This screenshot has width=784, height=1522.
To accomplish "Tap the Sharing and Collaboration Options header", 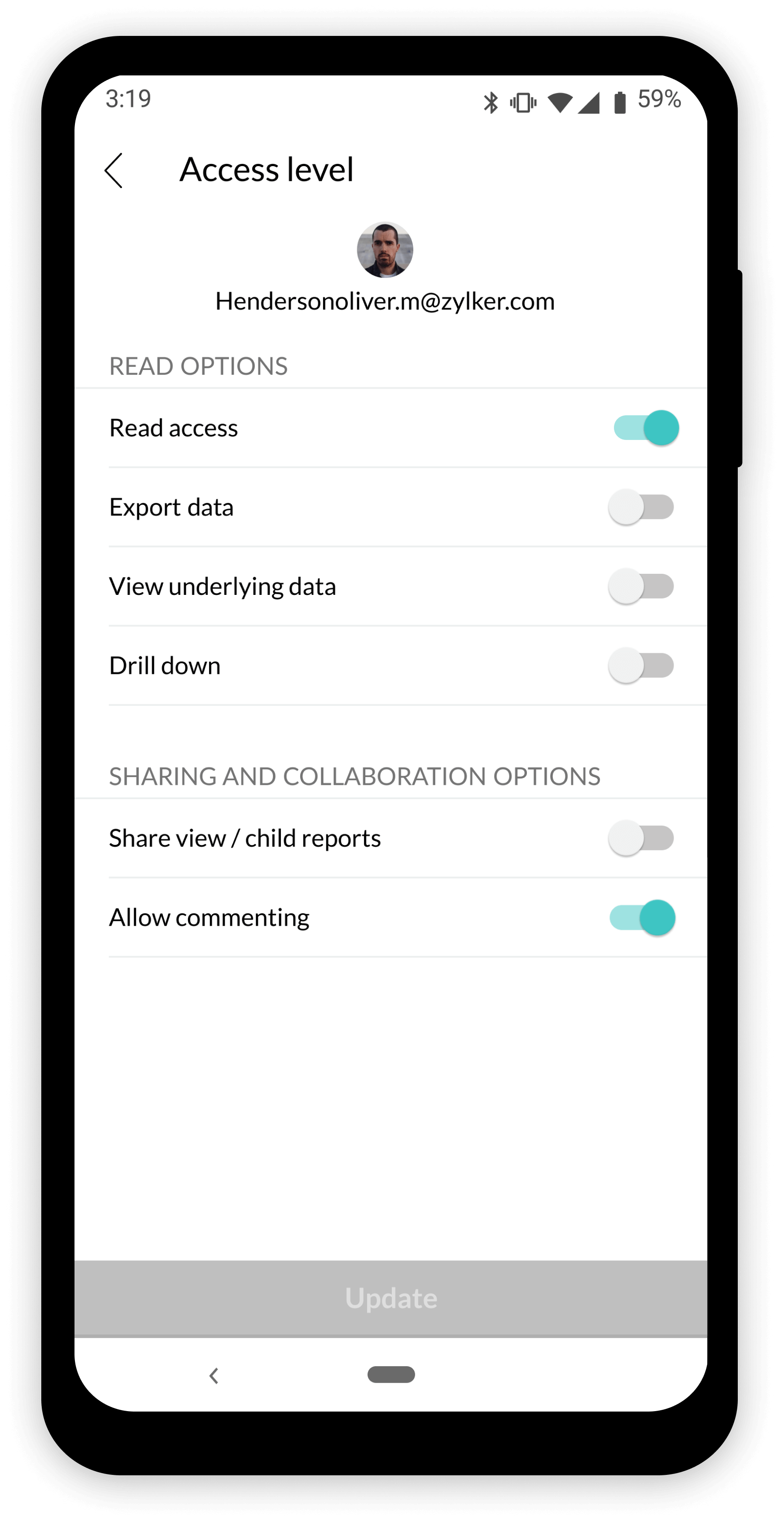I will (354, 776).
